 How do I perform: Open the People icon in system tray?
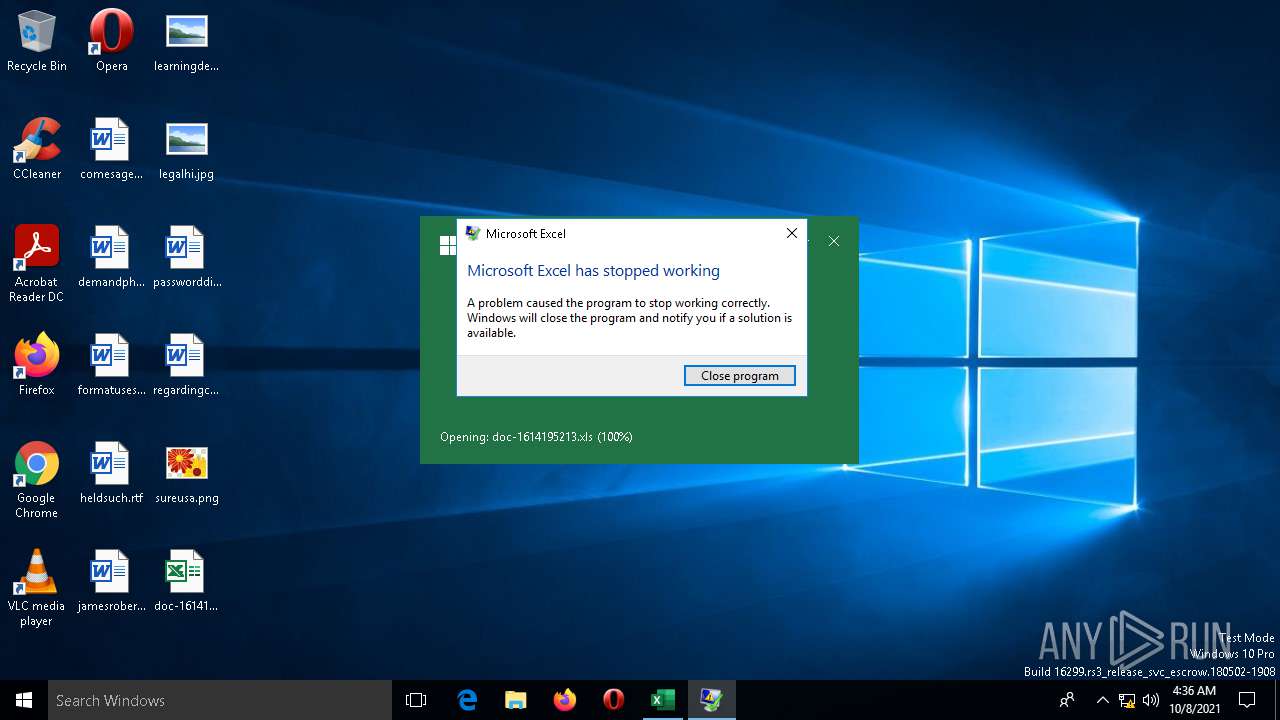pyautogui.click(x=1067, y=700)
